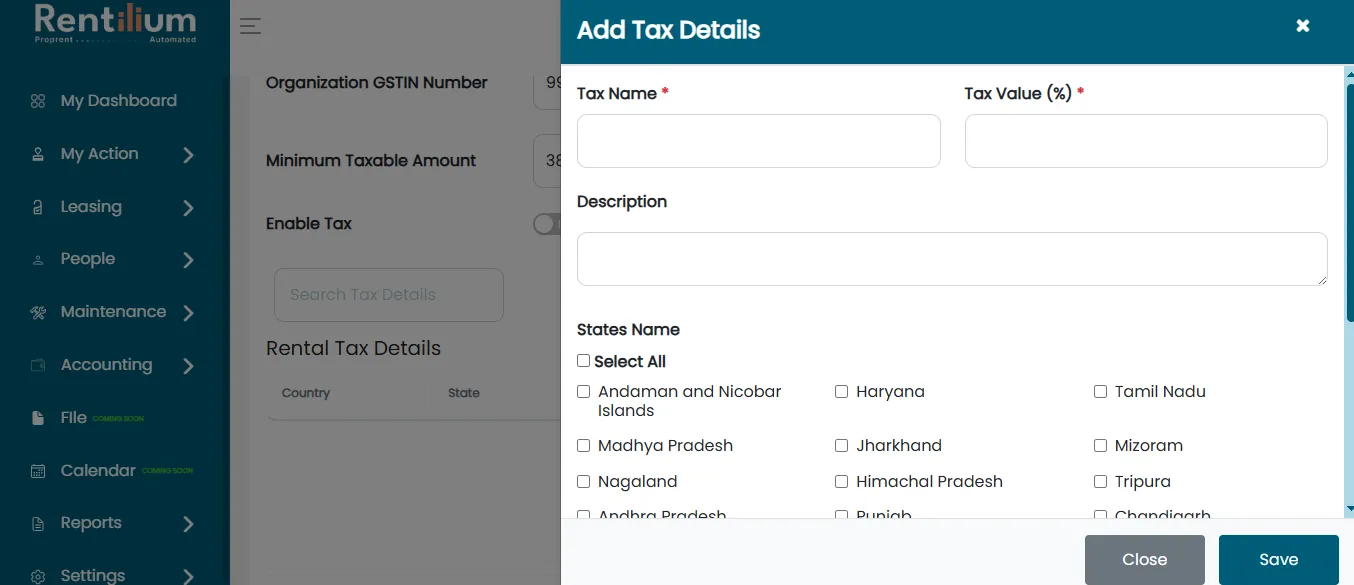Toggle the hamburger menu icon
The height and width of the screenshot is (585, 1354).
point(250,27)
